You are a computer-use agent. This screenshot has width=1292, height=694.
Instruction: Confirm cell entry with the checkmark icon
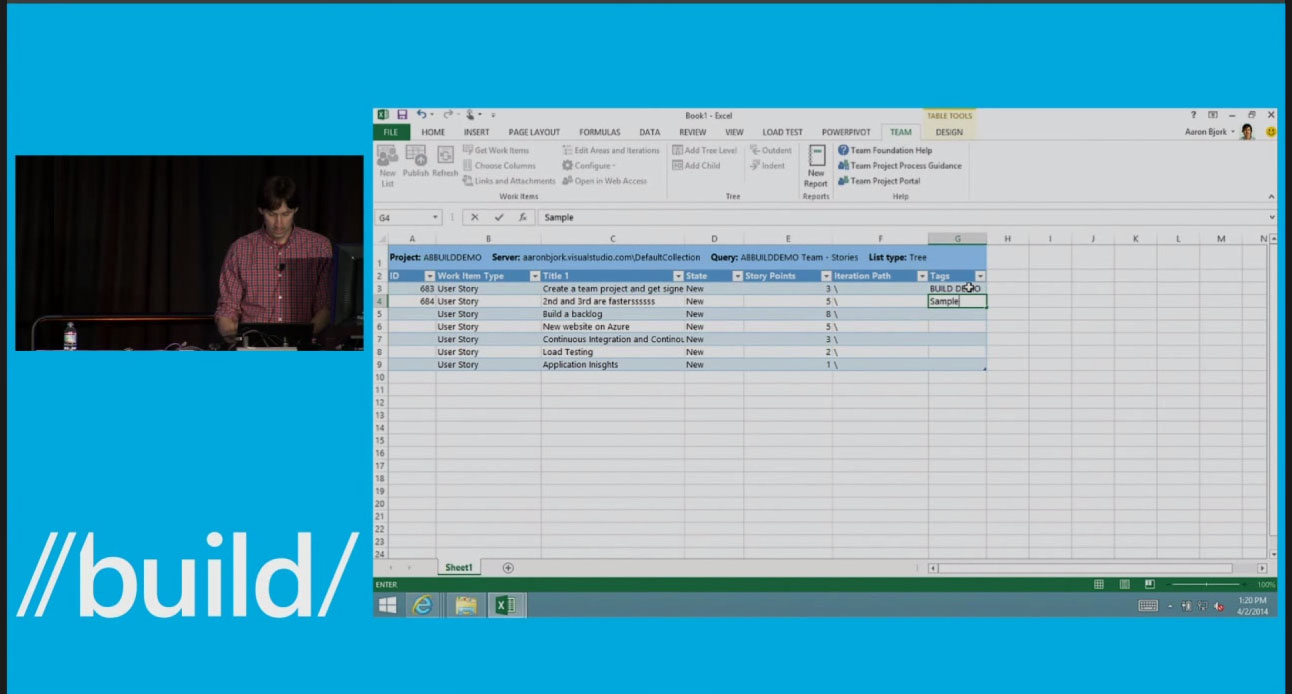click(500, 217)
